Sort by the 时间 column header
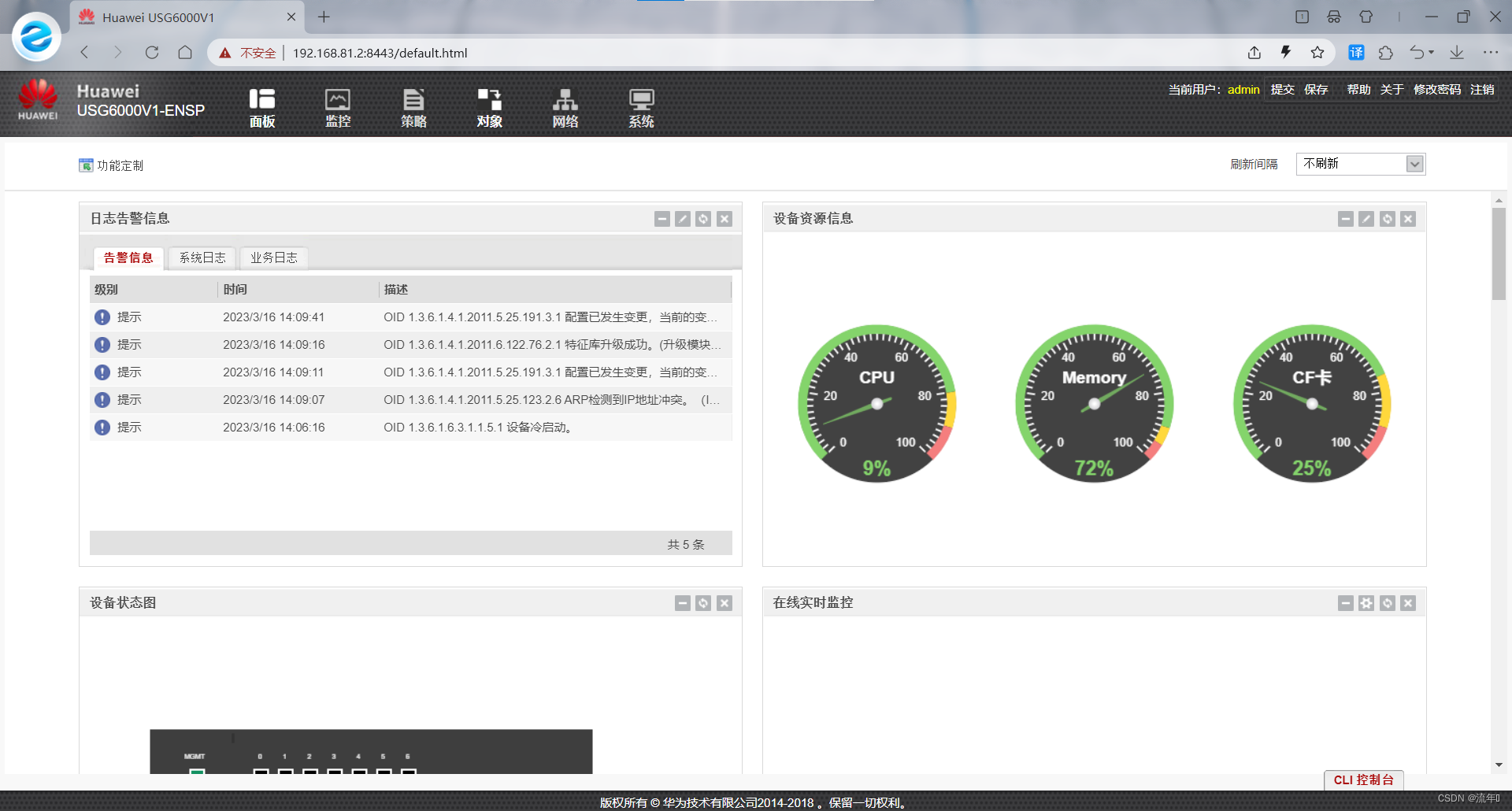The image size is (1512, 811). [298, 290]
